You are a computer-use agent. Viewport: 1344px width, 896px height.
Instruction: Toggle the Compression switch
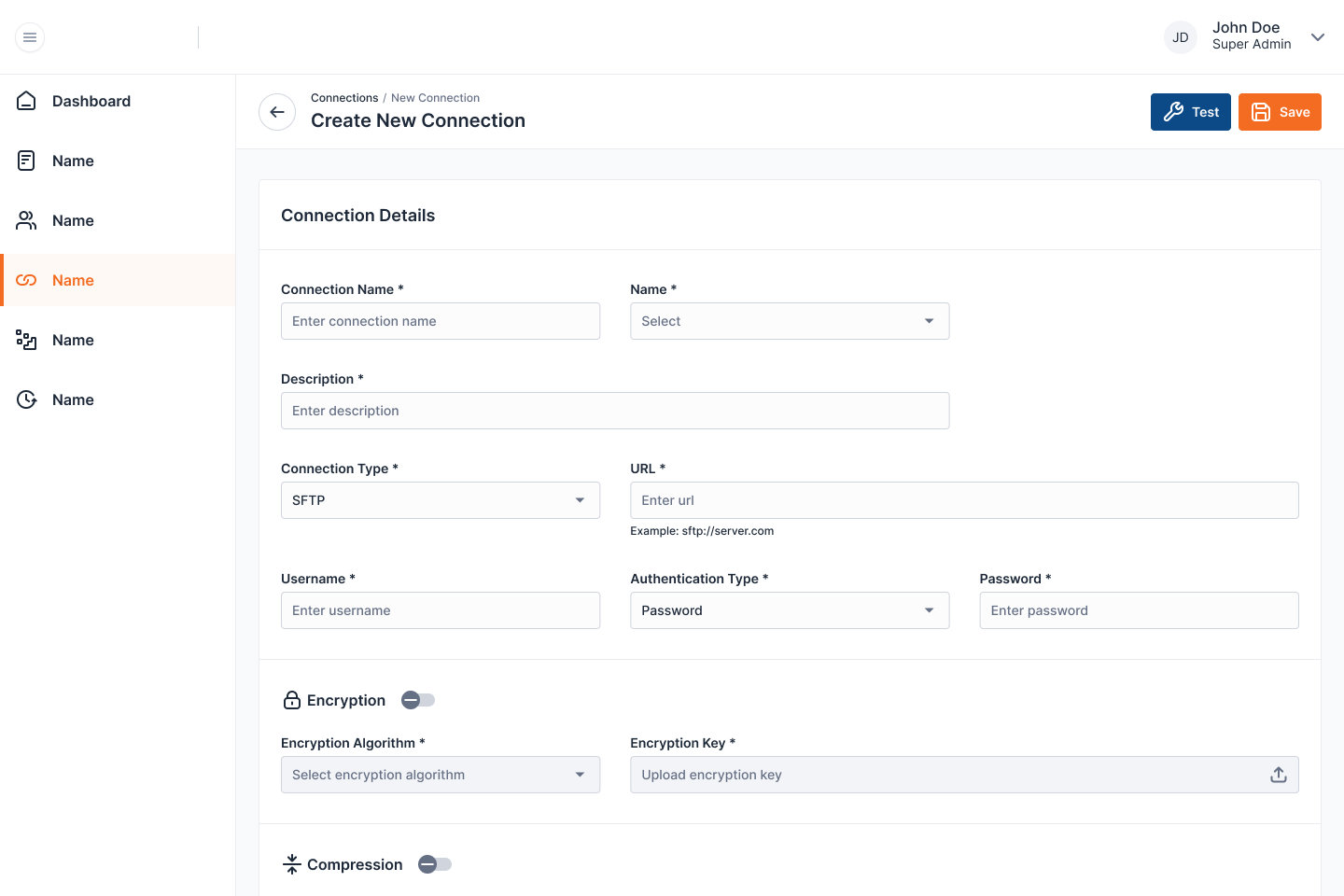(435, 864)
